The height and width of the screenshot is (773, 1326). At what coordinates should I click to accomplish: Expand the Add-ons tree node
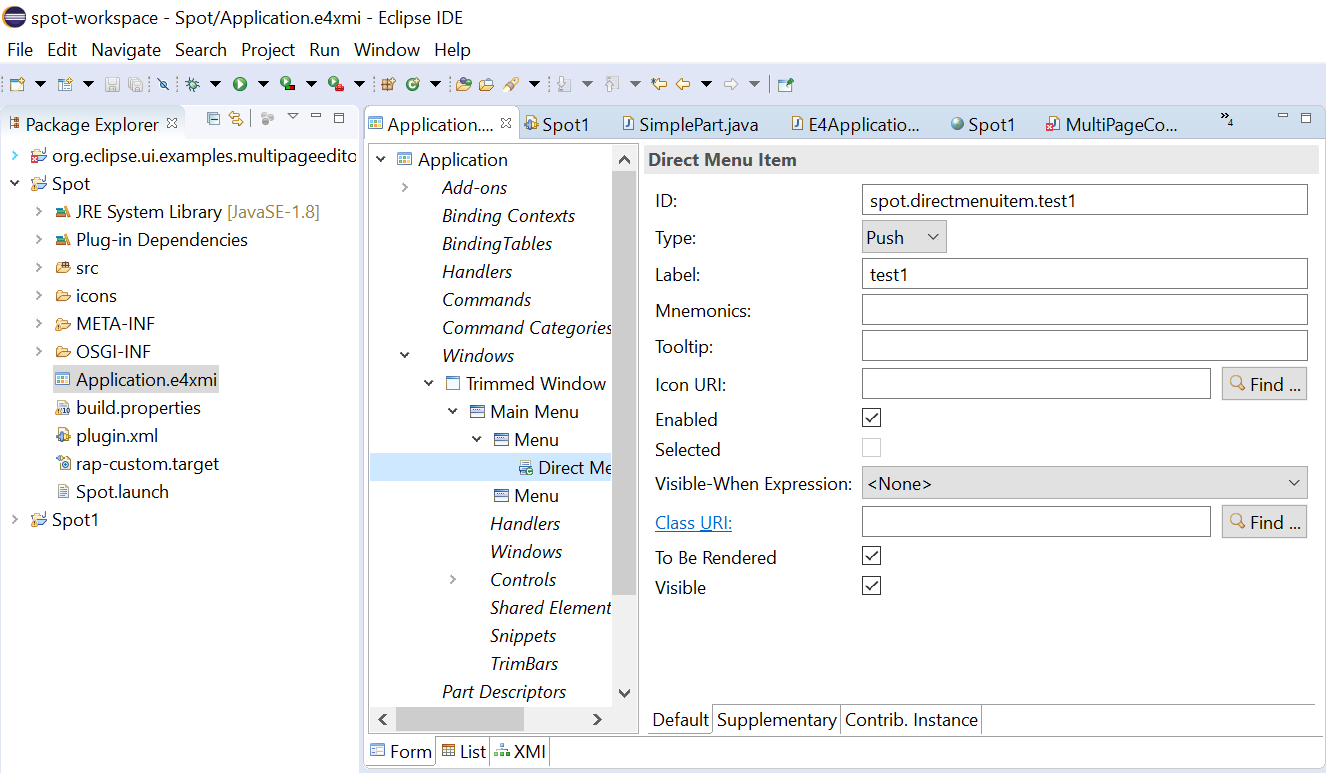click(x=405, y=188)
